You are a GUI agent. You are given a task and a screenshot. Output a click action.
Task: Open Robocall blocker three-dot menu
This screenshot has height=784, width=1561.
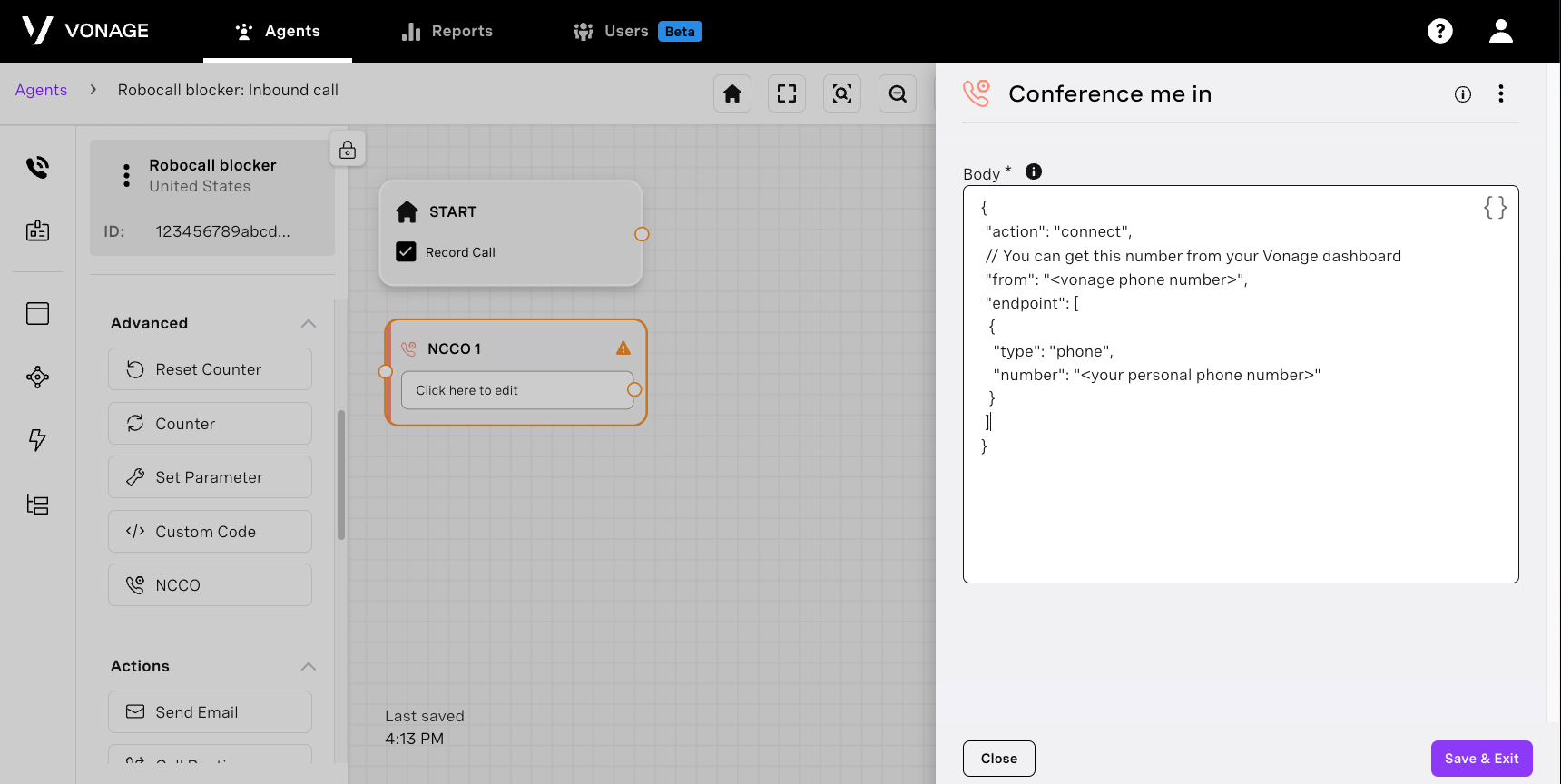(x=126, y=175)
